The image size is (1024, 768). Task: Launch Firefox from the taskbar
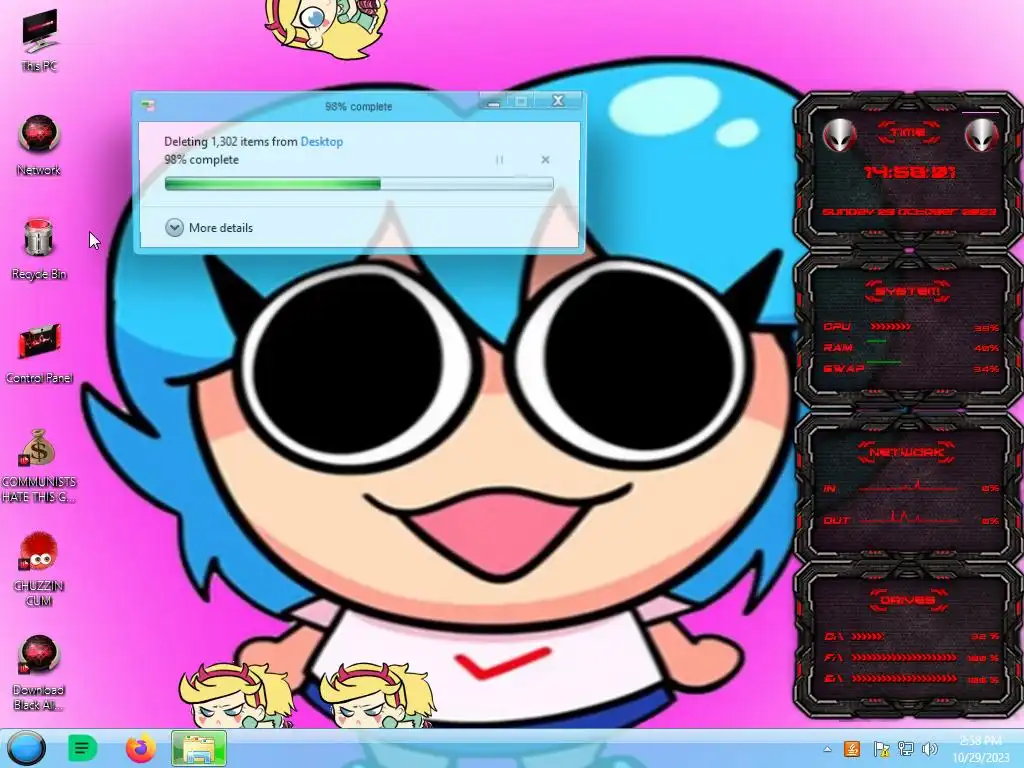click(141, 748)
